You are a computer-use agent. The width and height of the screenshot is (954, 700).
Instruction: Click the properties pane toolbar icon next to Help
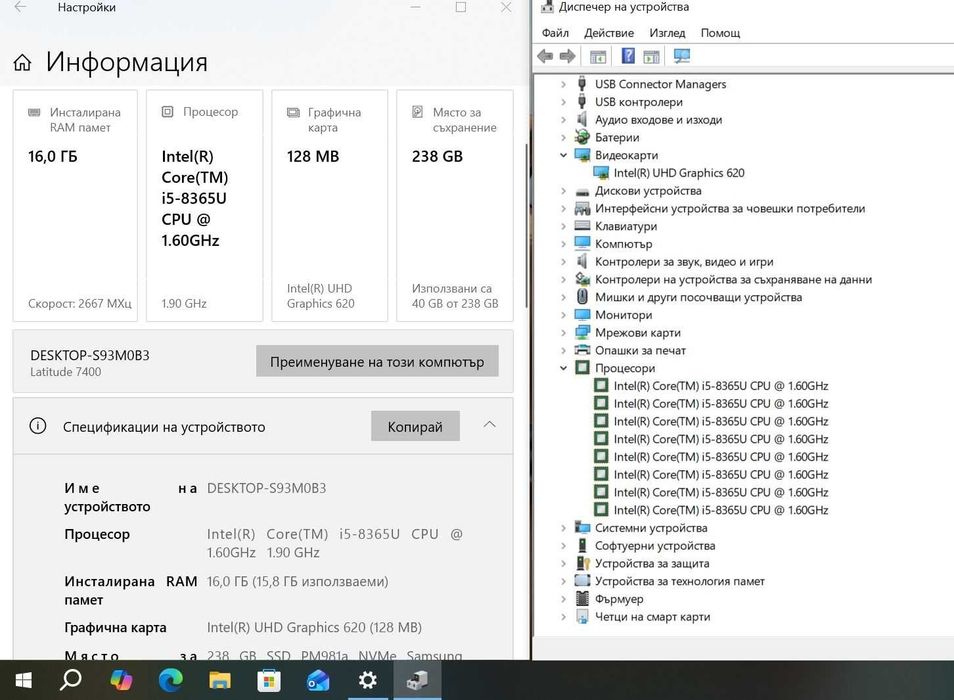click(651, 57)
